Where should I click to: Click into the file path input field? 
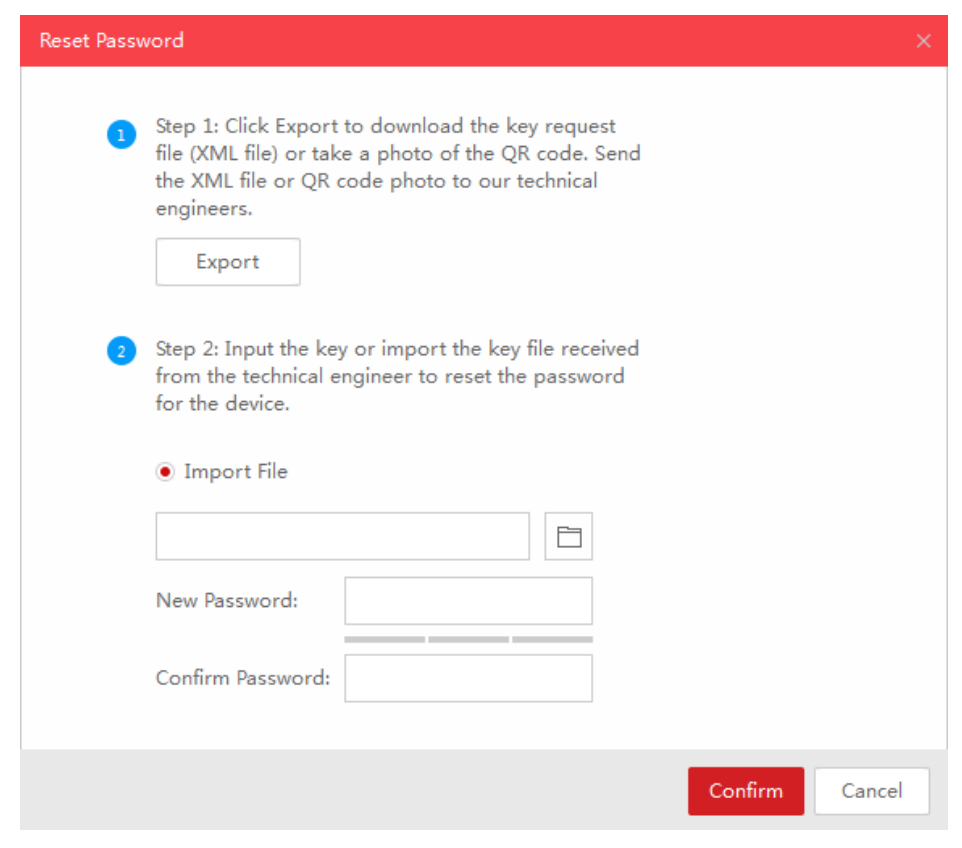point(342,536)
